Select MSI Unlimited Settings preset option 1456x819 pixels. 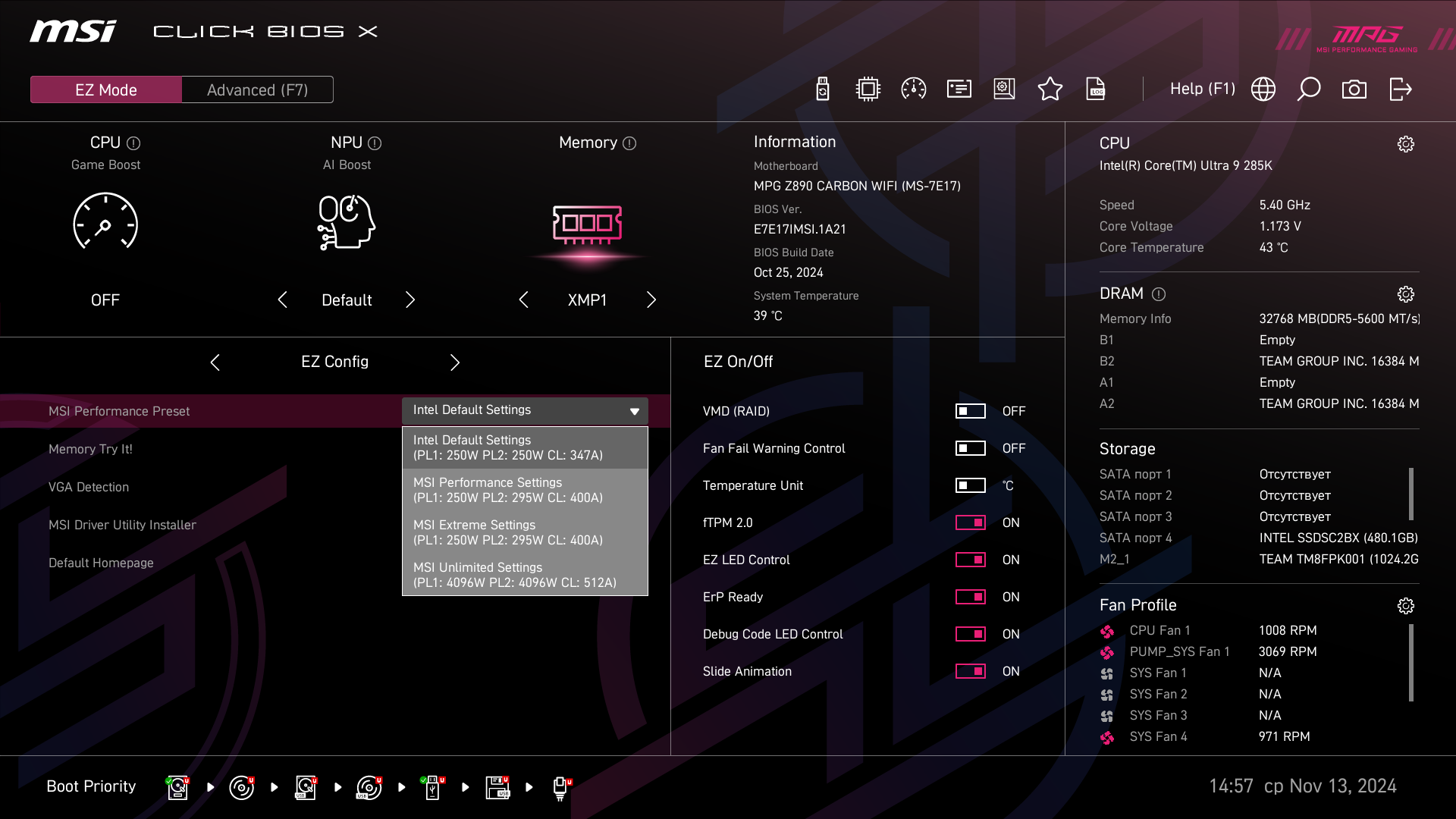(525, 575)
